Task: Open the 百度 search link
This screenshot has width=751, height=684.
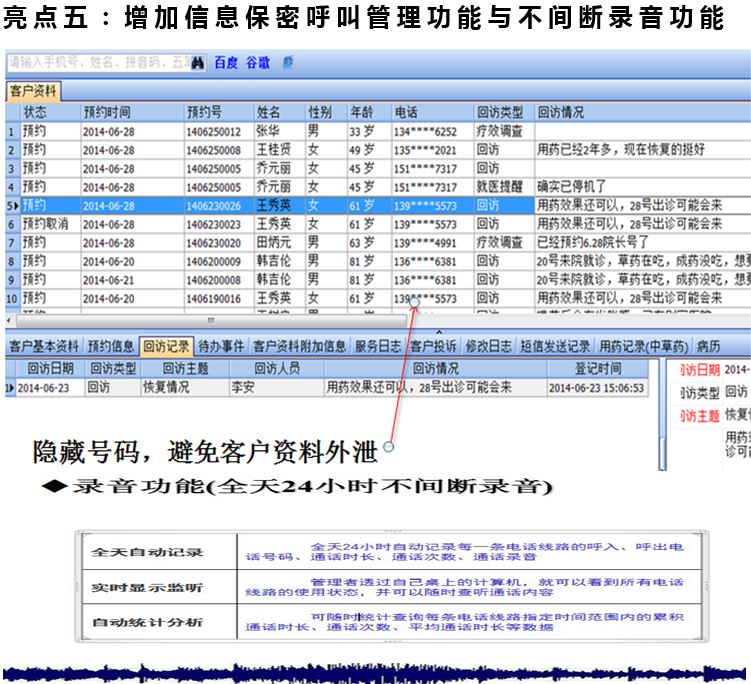Action: (x=226, y=62)
